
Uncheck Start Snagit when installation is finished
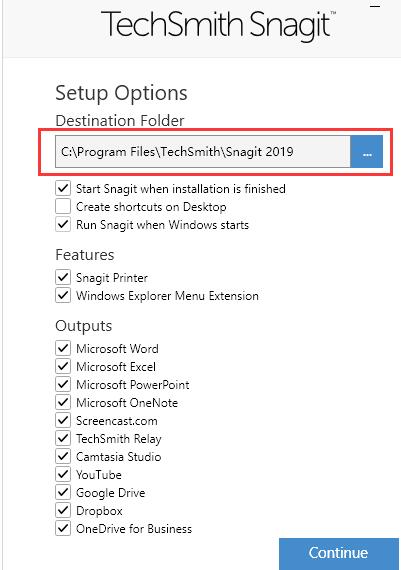click(x=63, y=189)
